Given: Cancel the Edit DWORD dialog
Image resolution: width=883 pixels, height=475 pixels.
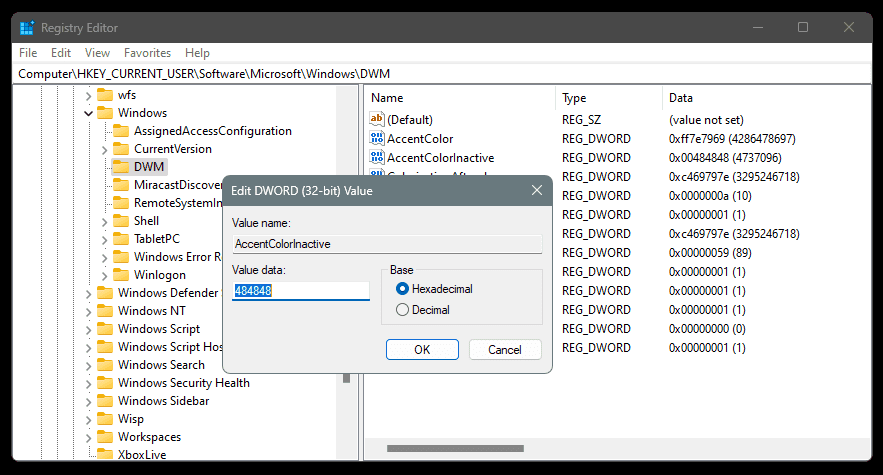Looking at the screenshot, I should click(x=505, y=349).
